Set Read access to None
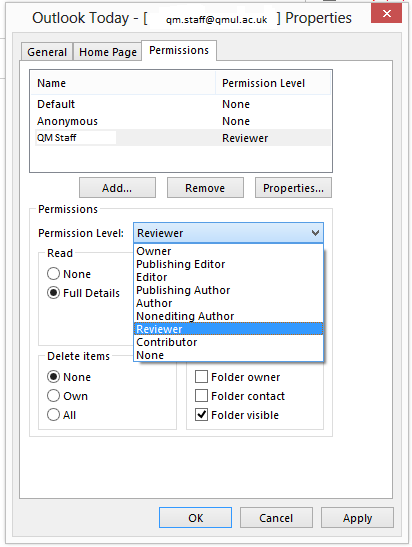 (x=53, y=274)
